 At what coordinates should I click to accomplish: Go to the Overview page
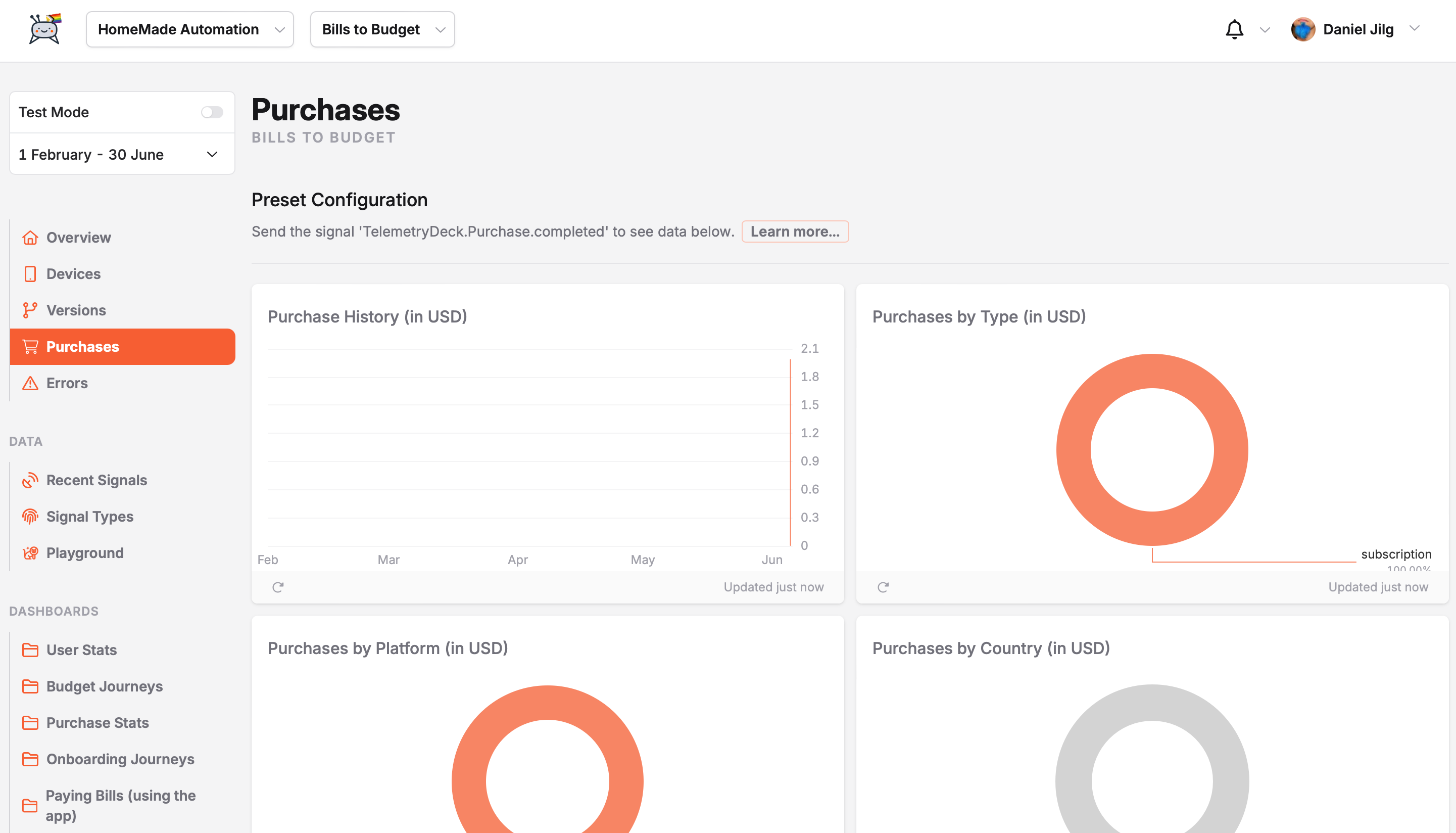(x=78, y=238)
